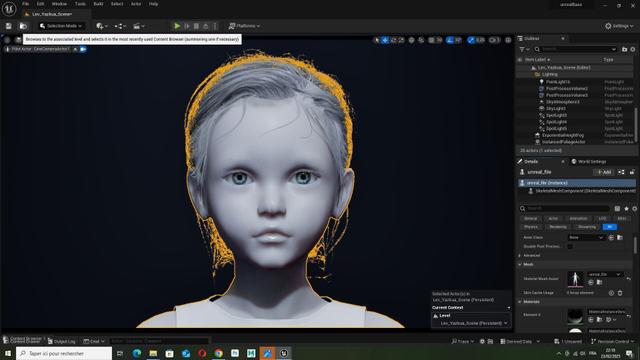Toggle surface snapping in viewport toolbar
640x360 pixels.
coord(421,40)
